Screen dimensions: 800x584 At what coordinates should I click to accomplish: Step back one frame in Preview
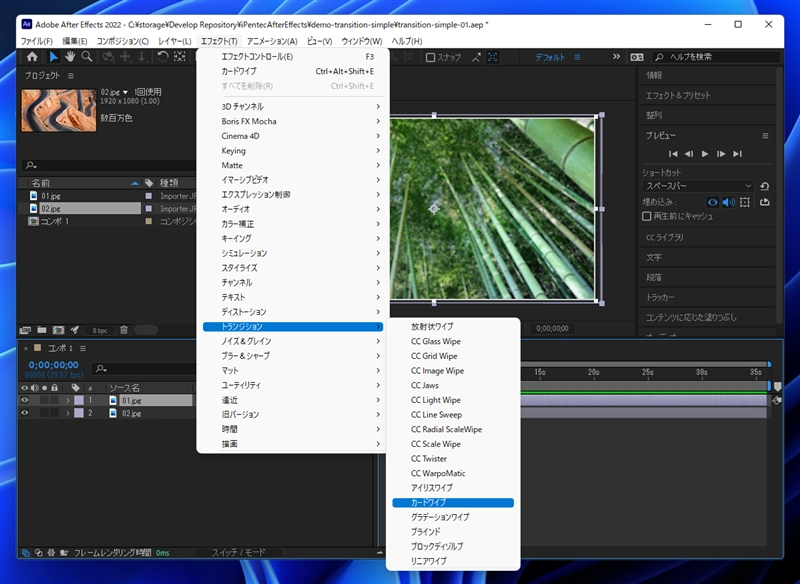click(x=689, y=154)
